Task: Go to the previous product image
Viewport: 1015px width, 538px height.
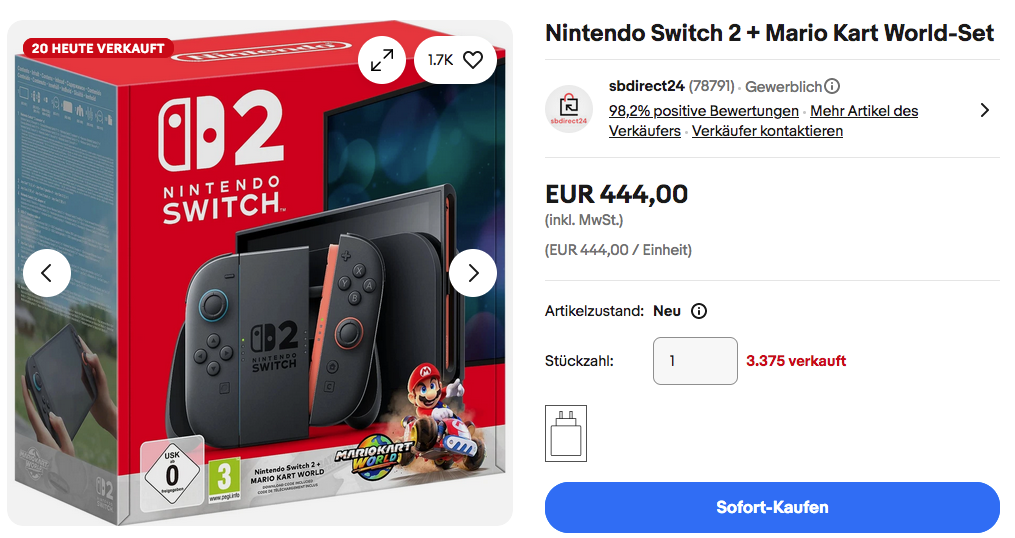Action: [x=47, y=273]
